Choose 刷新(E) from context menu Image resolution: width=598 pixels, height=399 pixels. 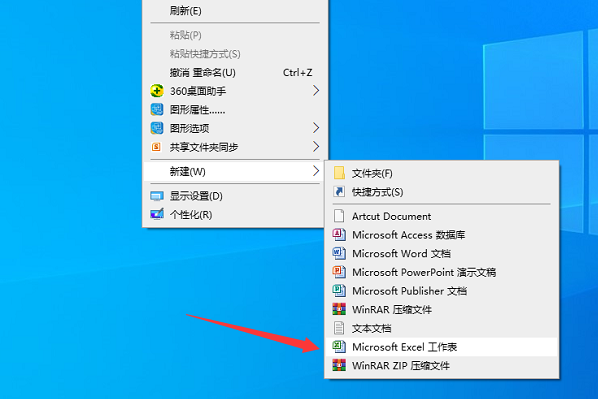click(235, 11)
